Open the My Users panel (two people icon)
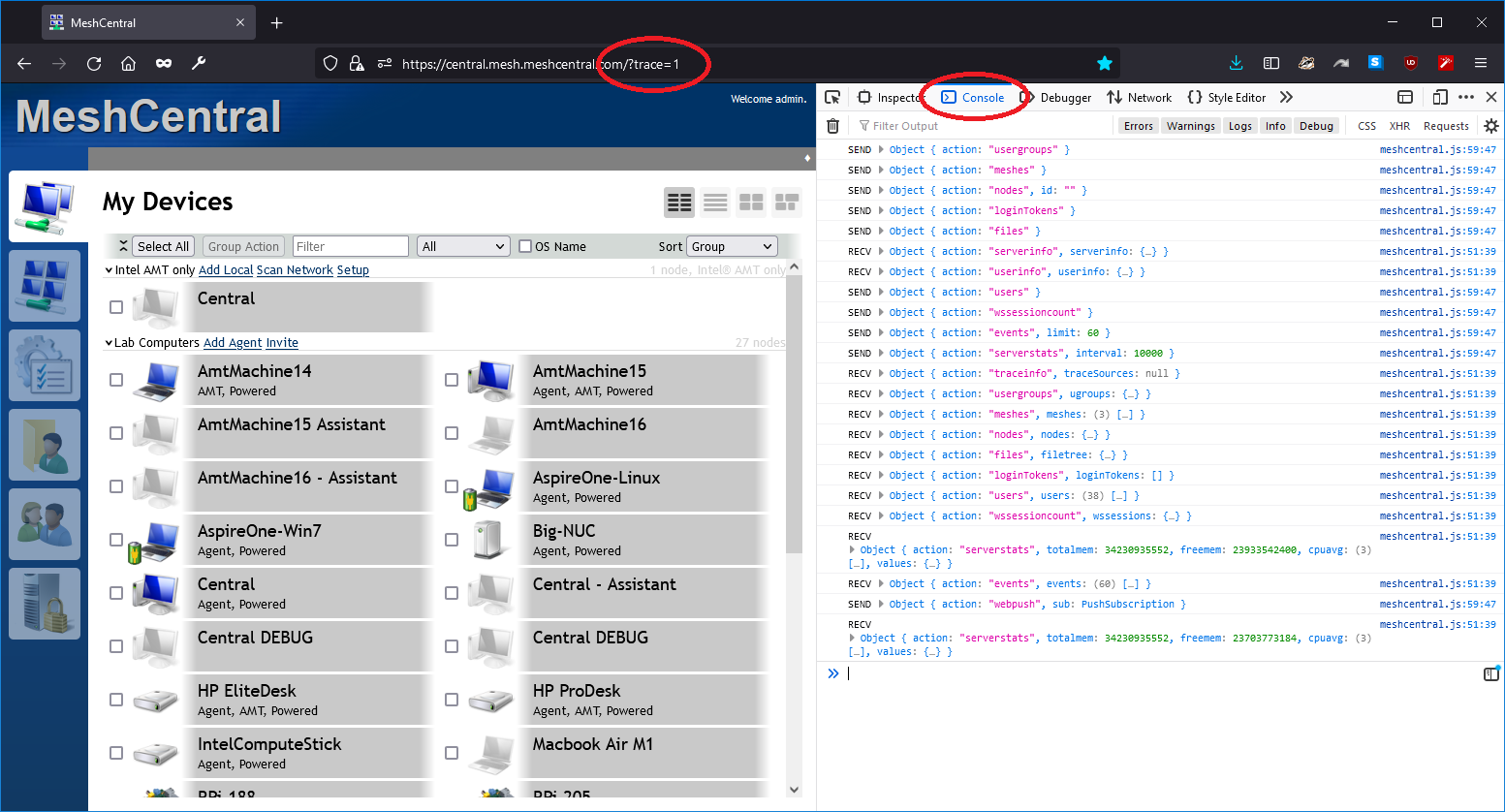 (x=45, y=524)
